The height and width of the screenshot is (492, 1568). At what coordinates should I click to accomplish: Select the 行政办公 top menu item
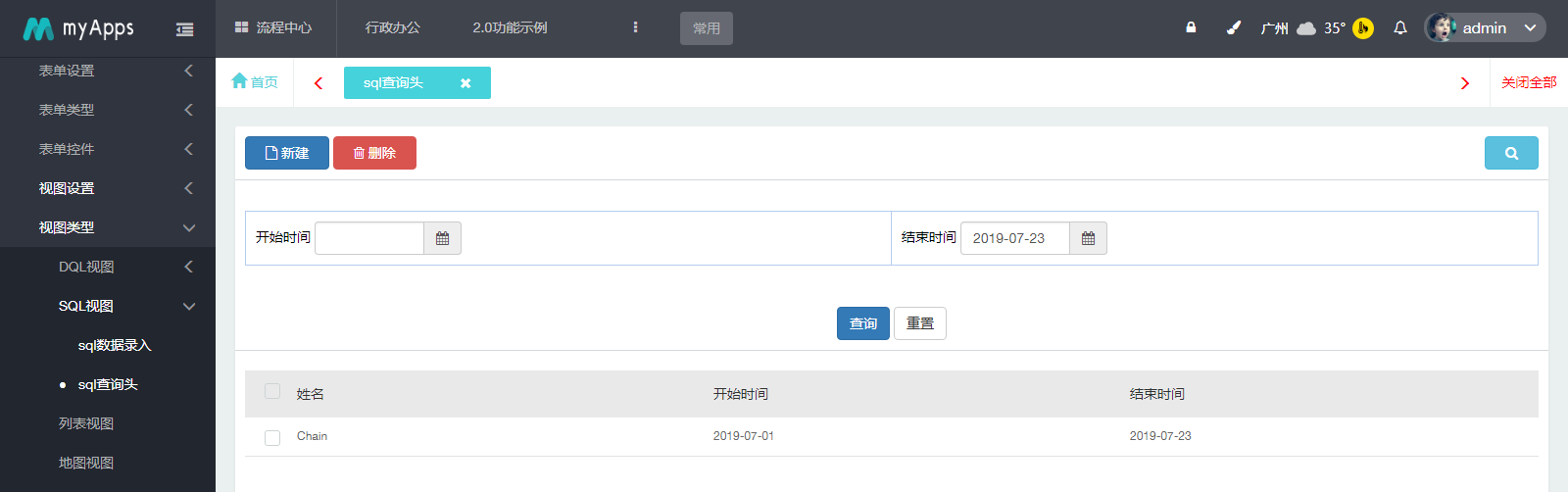click(392, 28)
